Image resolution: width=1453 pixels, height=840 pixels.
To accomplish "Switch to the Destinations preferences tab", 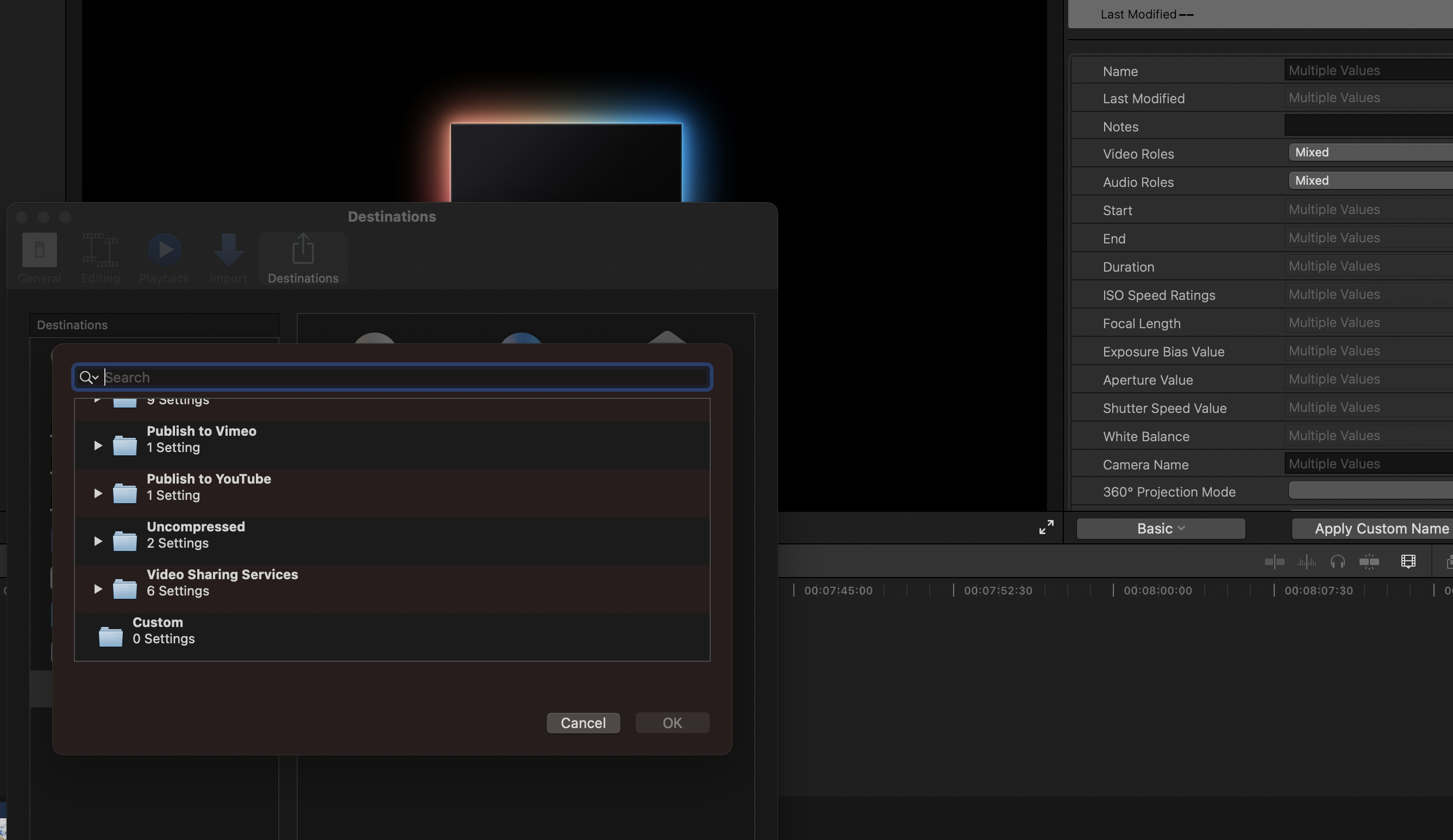I will tap(303, 259).
